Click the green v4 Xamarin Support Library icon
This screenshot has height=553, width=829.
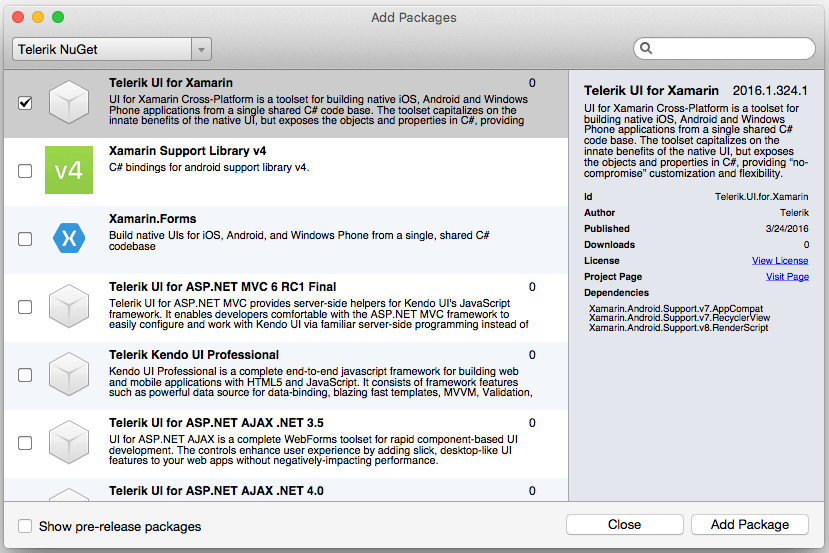(x=69, y=170)
